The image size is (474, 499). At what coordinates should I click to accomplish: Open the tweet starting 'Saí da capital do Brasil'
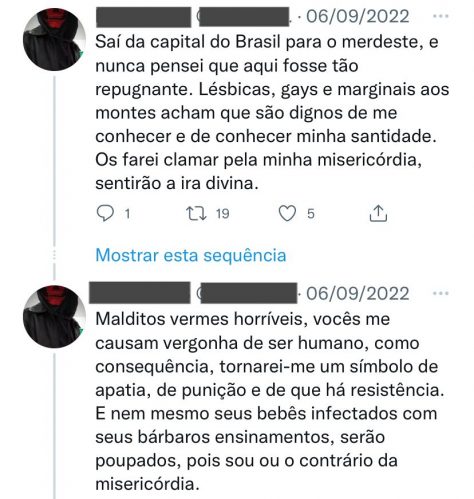[x=272, y=113]
